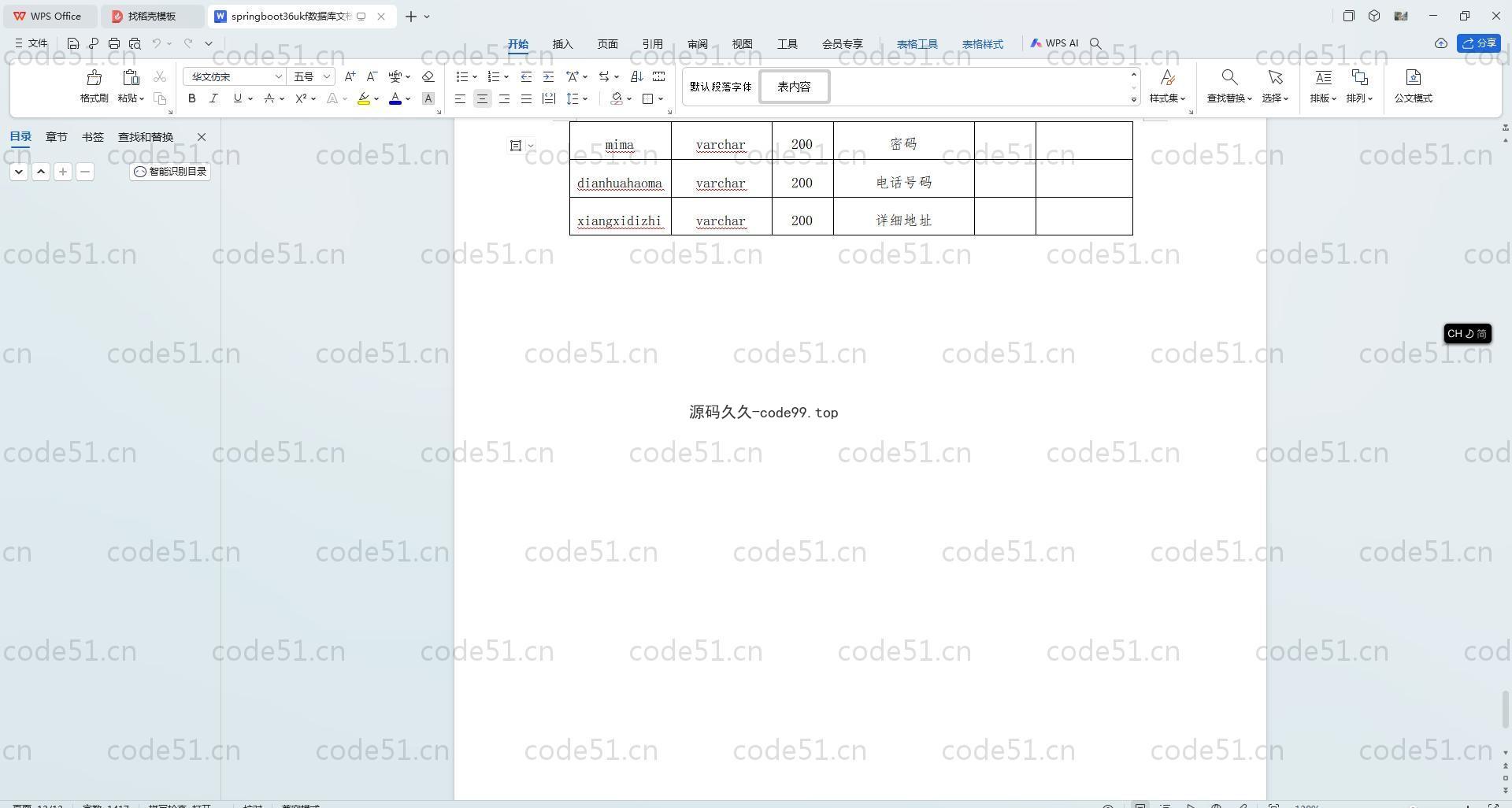
Task: Click the WPS AI button
Action: (1054, 43)
